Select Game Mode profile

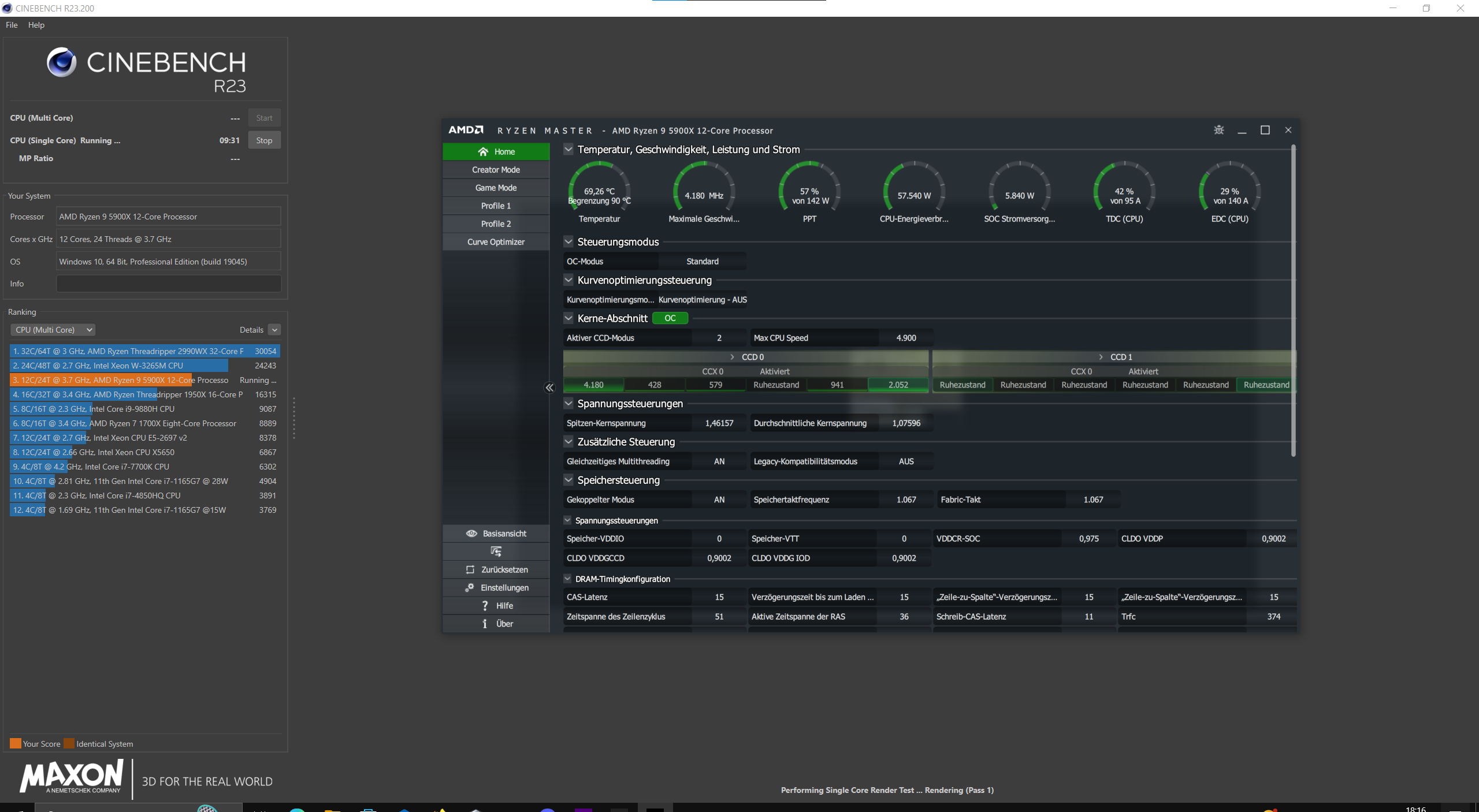click(496, 188)
